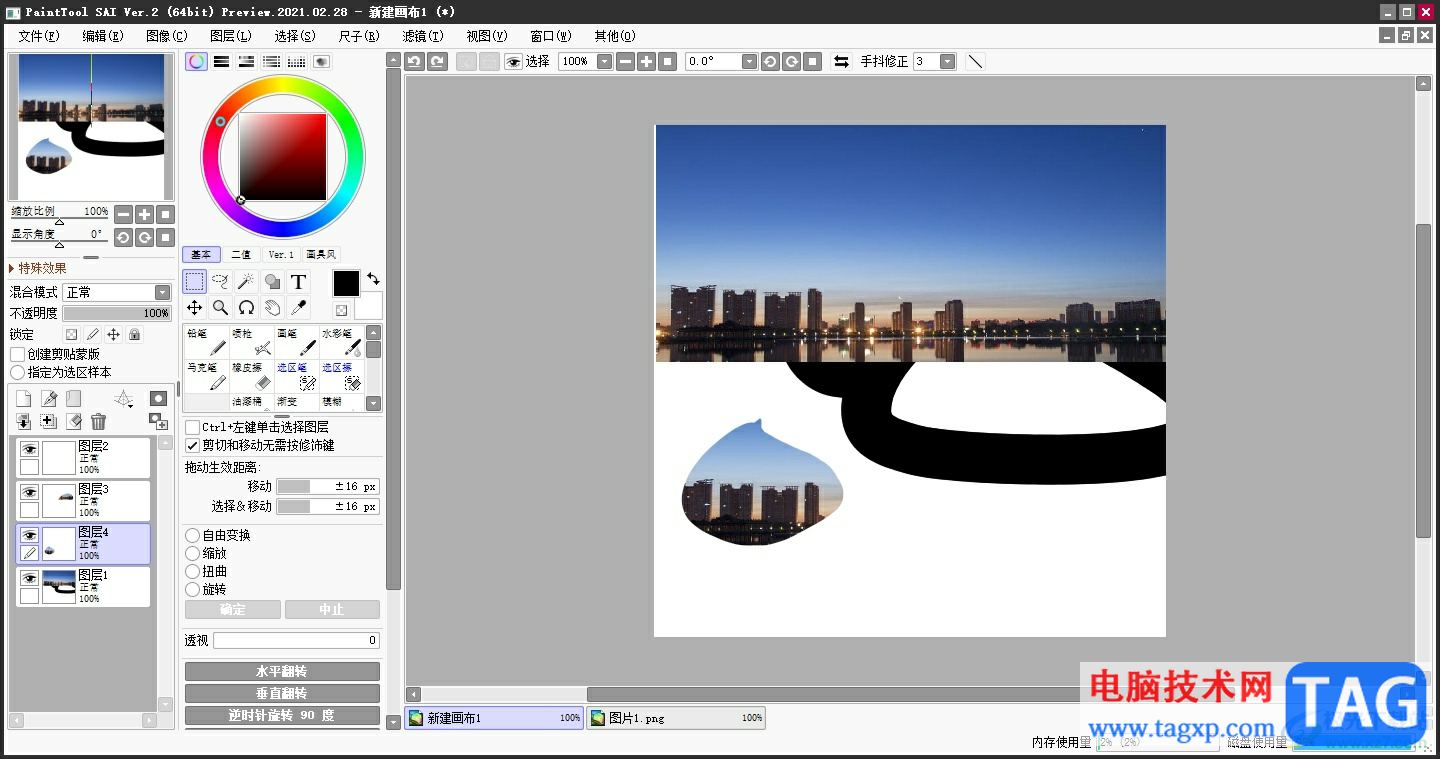This screenshot has width=1440, height=759.
Task: Choose the 水彩笔 watercolor brush
Action: (x=342, y=342)
